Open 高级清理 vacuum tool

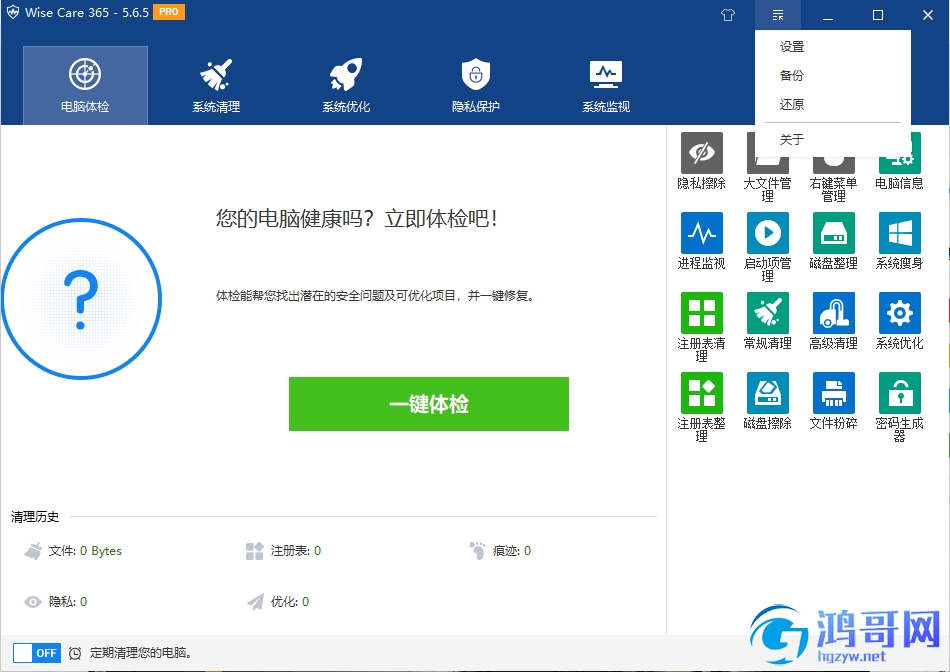(834, 321)
